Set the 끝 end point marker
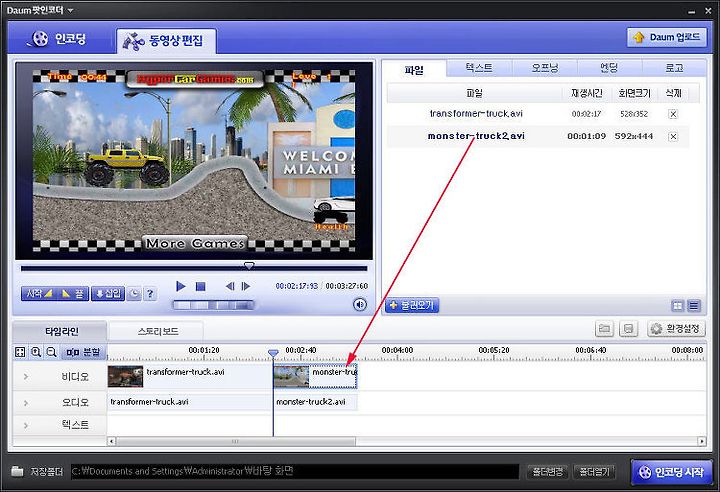720x492 pixels. (x=72, y=294)
